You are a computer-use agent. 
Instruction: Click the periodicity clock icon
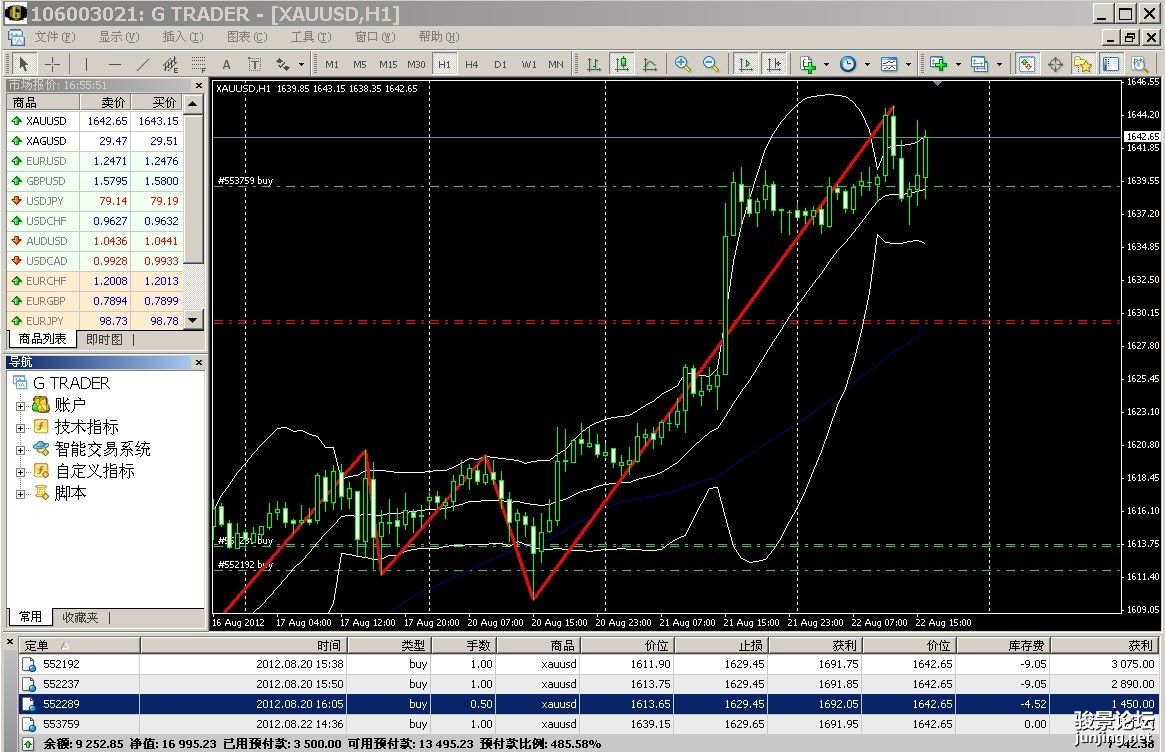848,65
